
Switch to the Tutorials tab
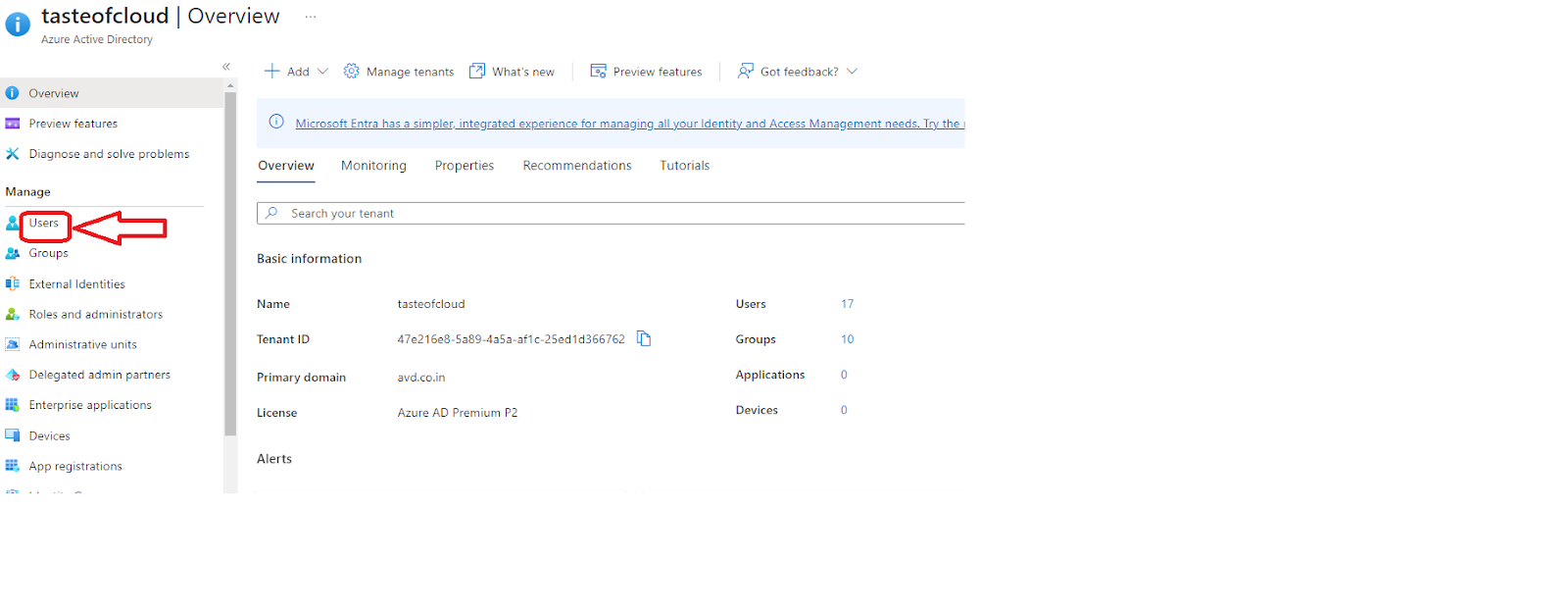tap(685, 166)
